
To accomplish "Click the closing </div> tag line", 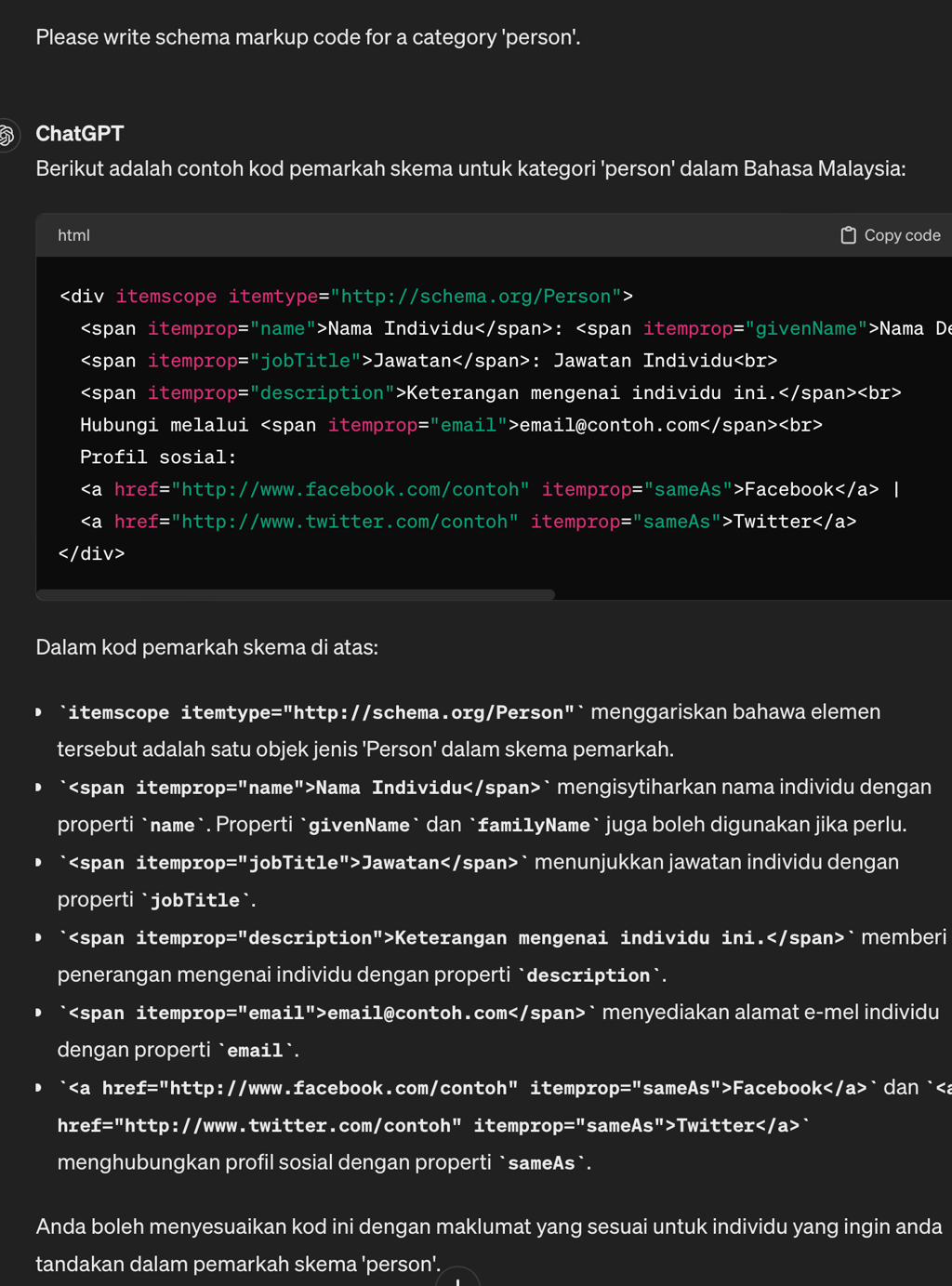I will pyautogui.click(x=91, y=554).
